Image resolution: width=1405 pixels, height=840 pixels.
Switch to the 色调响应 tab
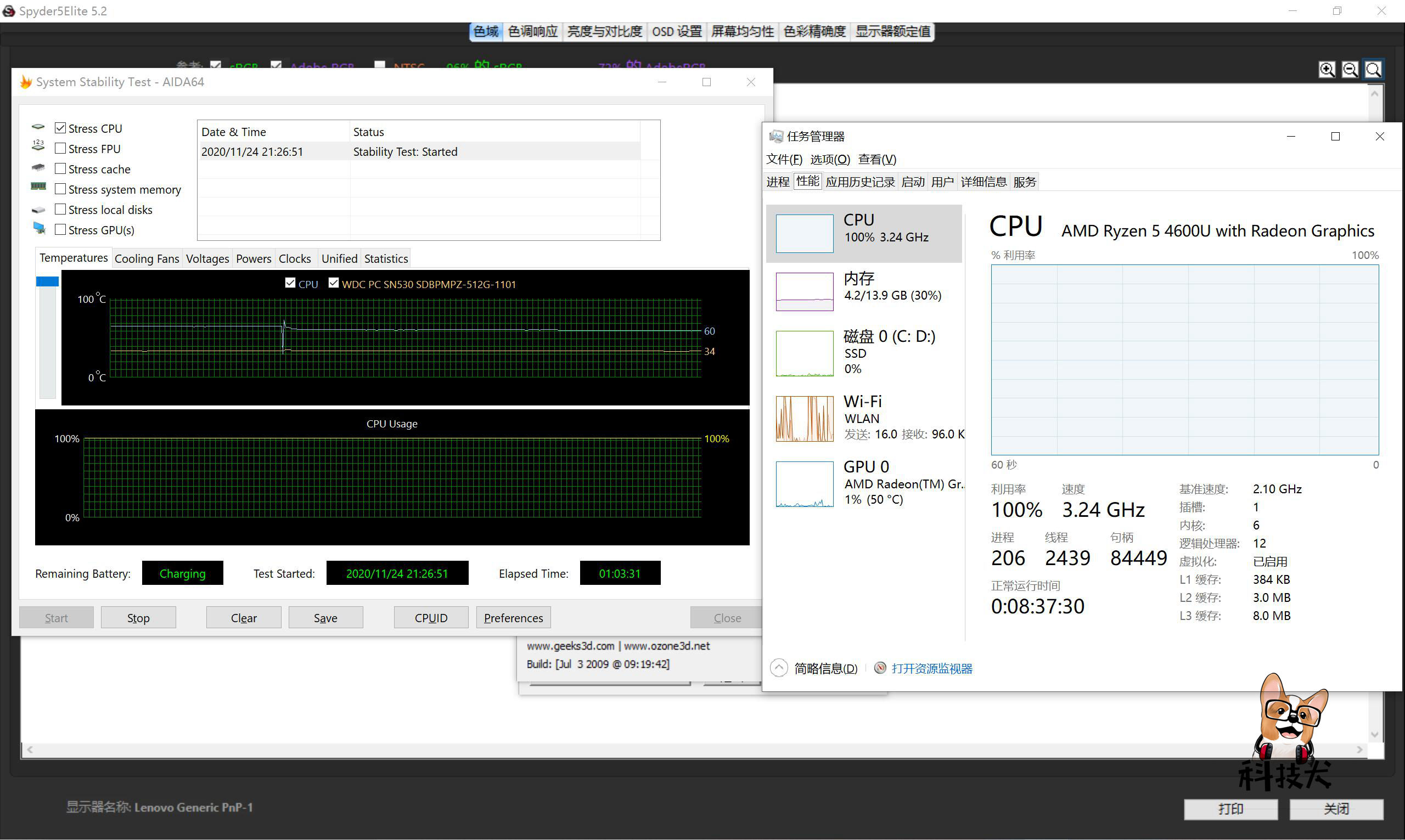point(532,32)
